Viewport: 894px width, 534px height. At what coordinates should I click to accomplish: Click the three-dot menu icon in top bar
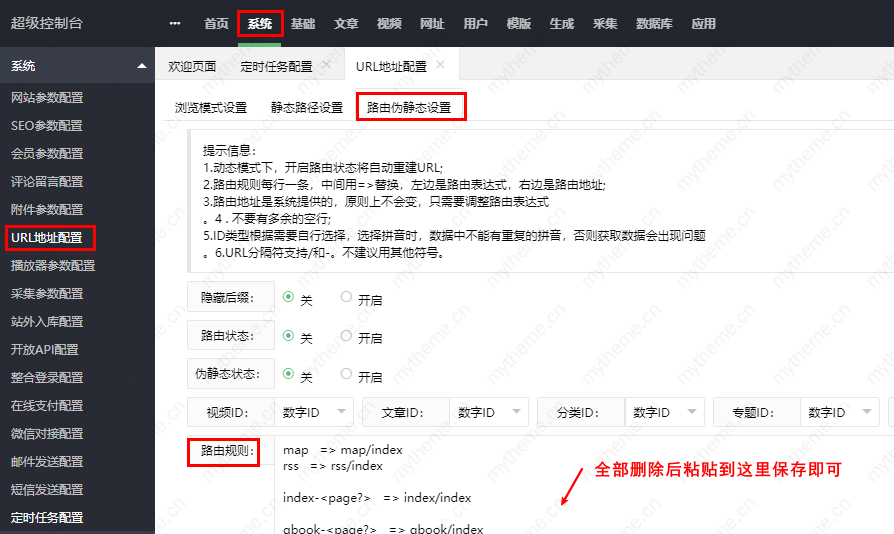(x=176, y=23)
